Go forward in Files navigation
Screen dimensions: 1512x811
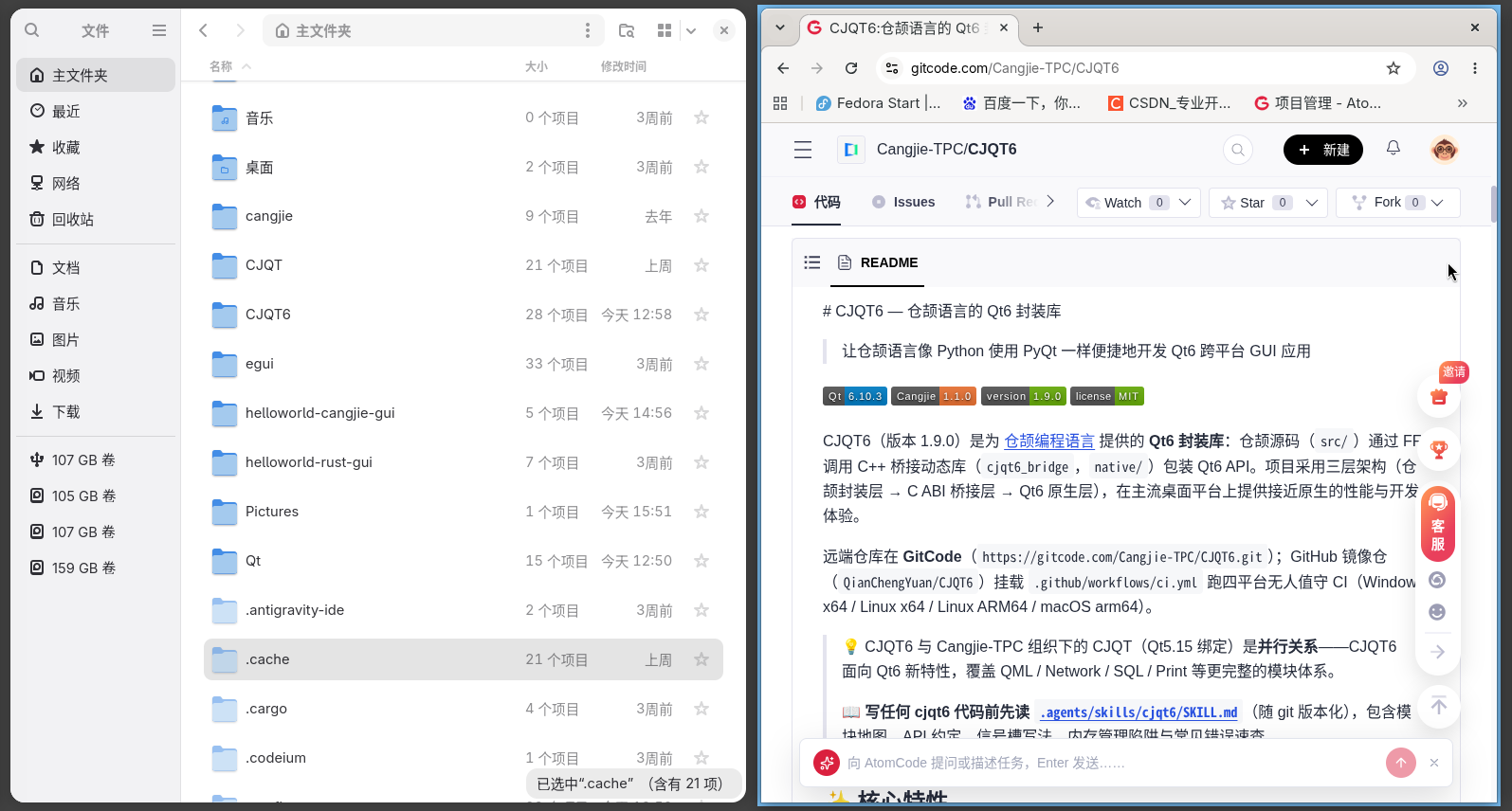[240, 30]
